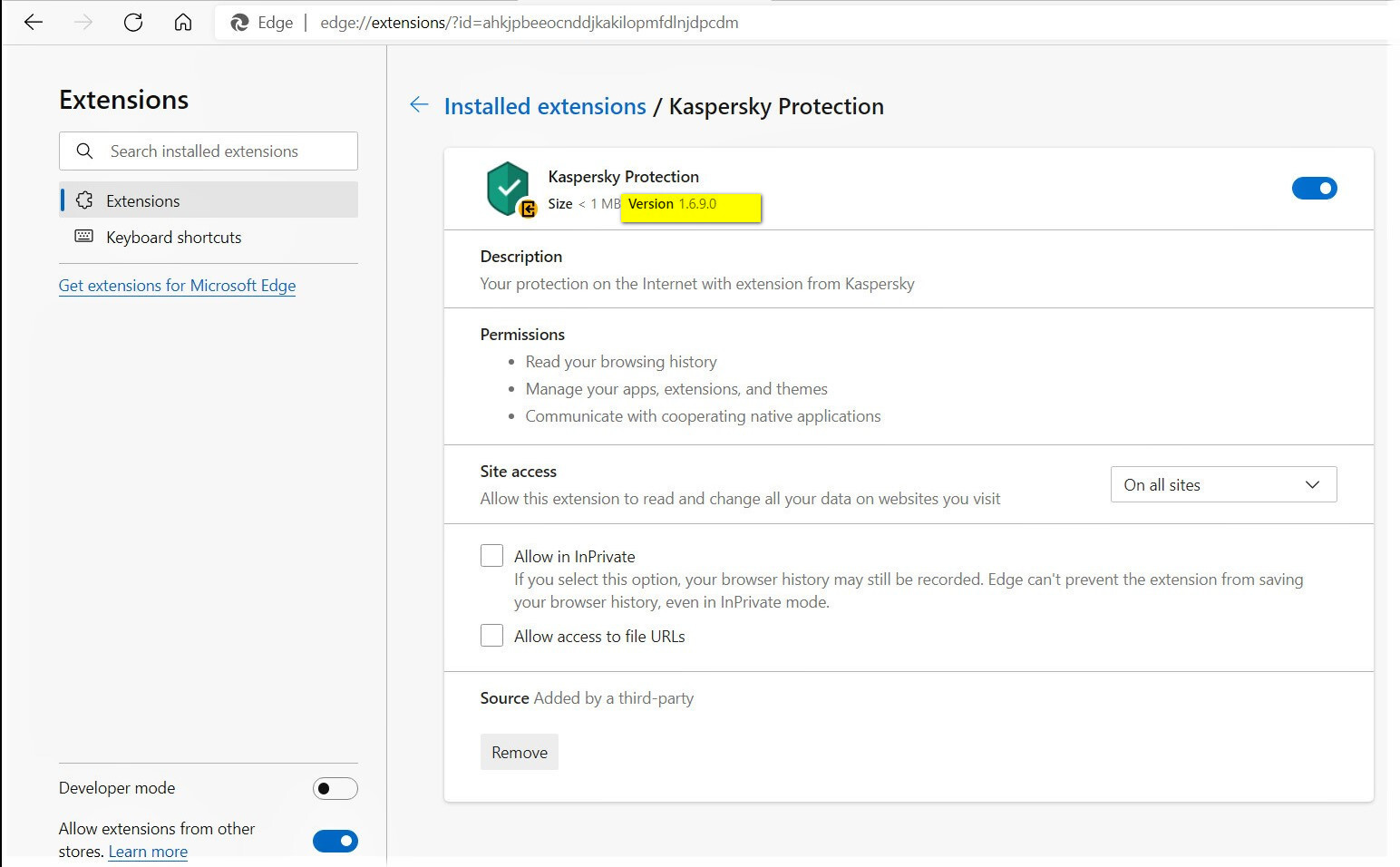Click the Search installed extensions field
The height and width of the screenshot is (867, 1400).
coord(222,151)
